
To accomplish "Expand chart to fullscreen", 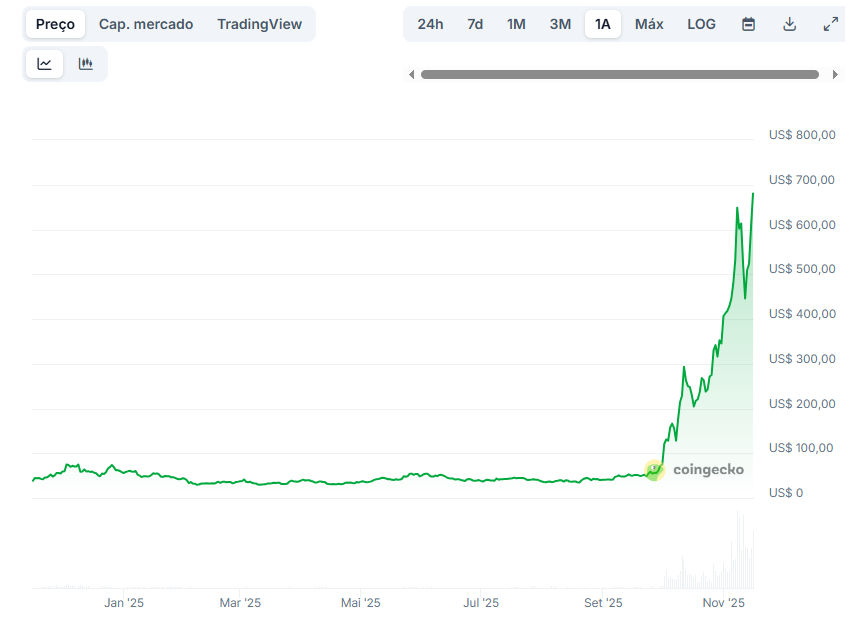I will [830, 24].
